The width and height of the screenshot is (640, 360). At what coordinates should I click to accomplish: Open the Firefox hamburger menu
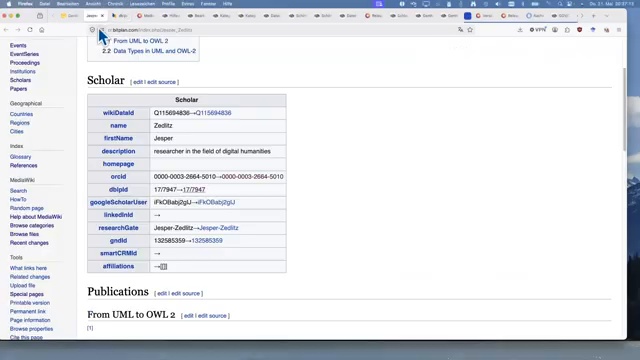(619, 30)
